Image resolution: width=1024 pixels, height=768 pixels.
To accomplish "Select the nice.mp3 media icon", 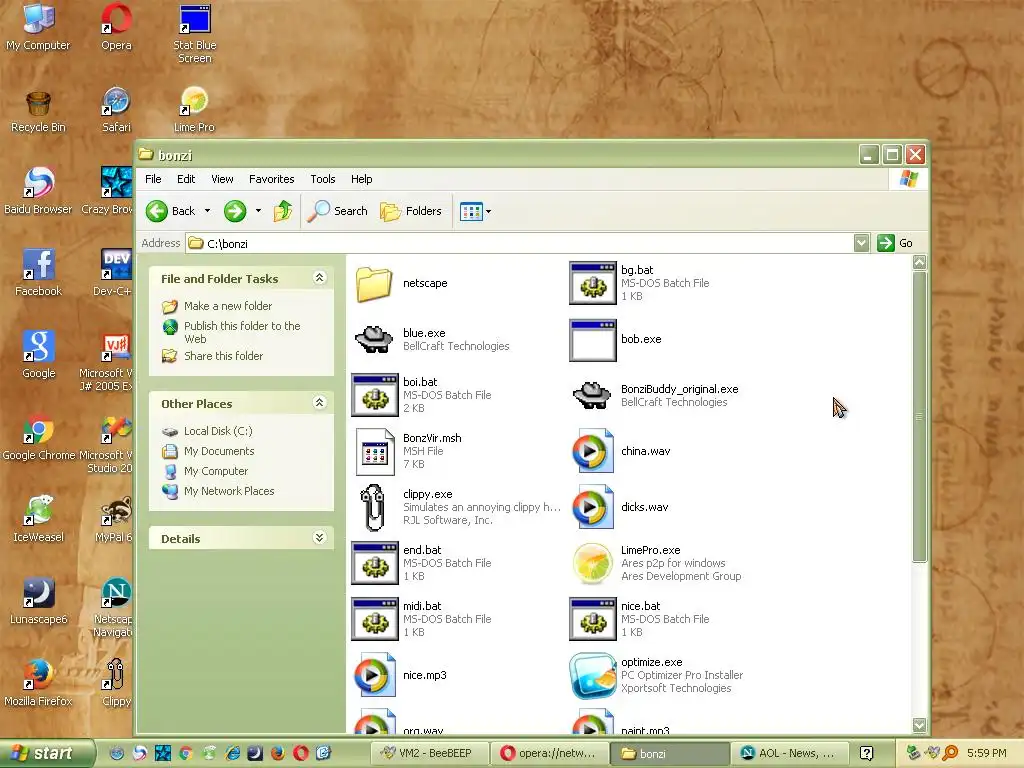I will pos(374,675).
